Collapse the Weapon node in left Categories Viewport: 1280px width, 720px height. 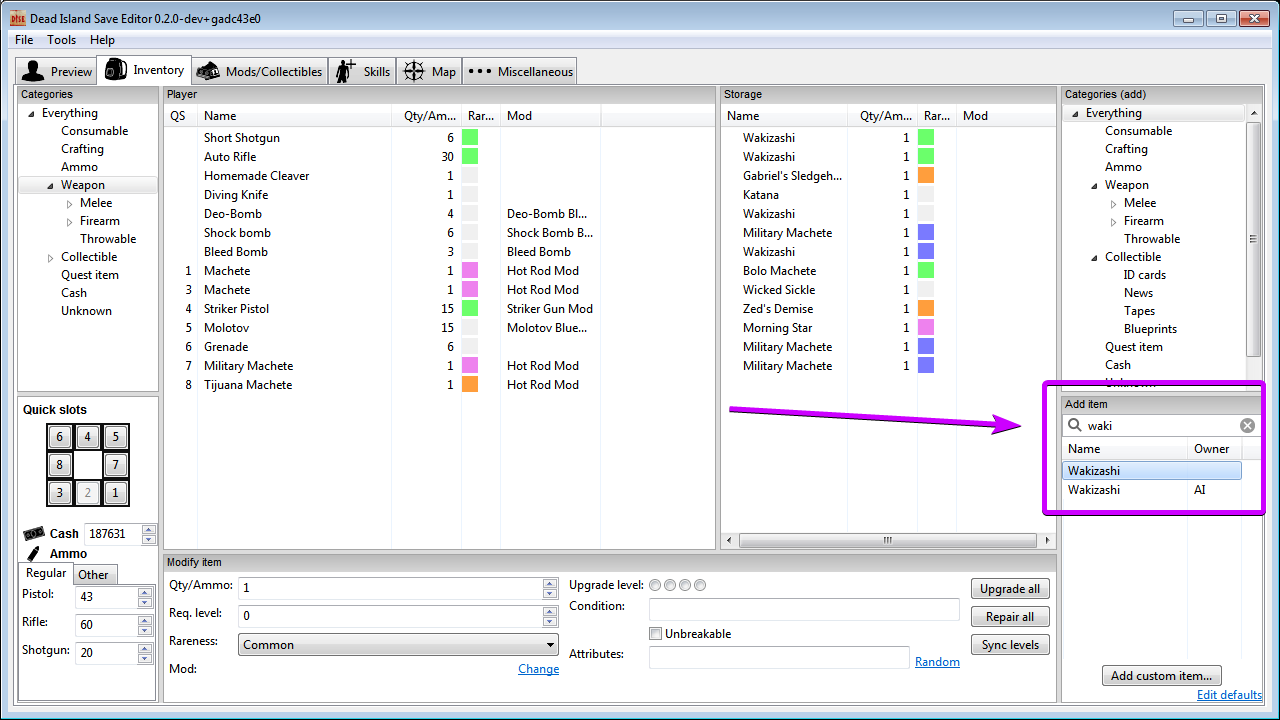point(50,186)
